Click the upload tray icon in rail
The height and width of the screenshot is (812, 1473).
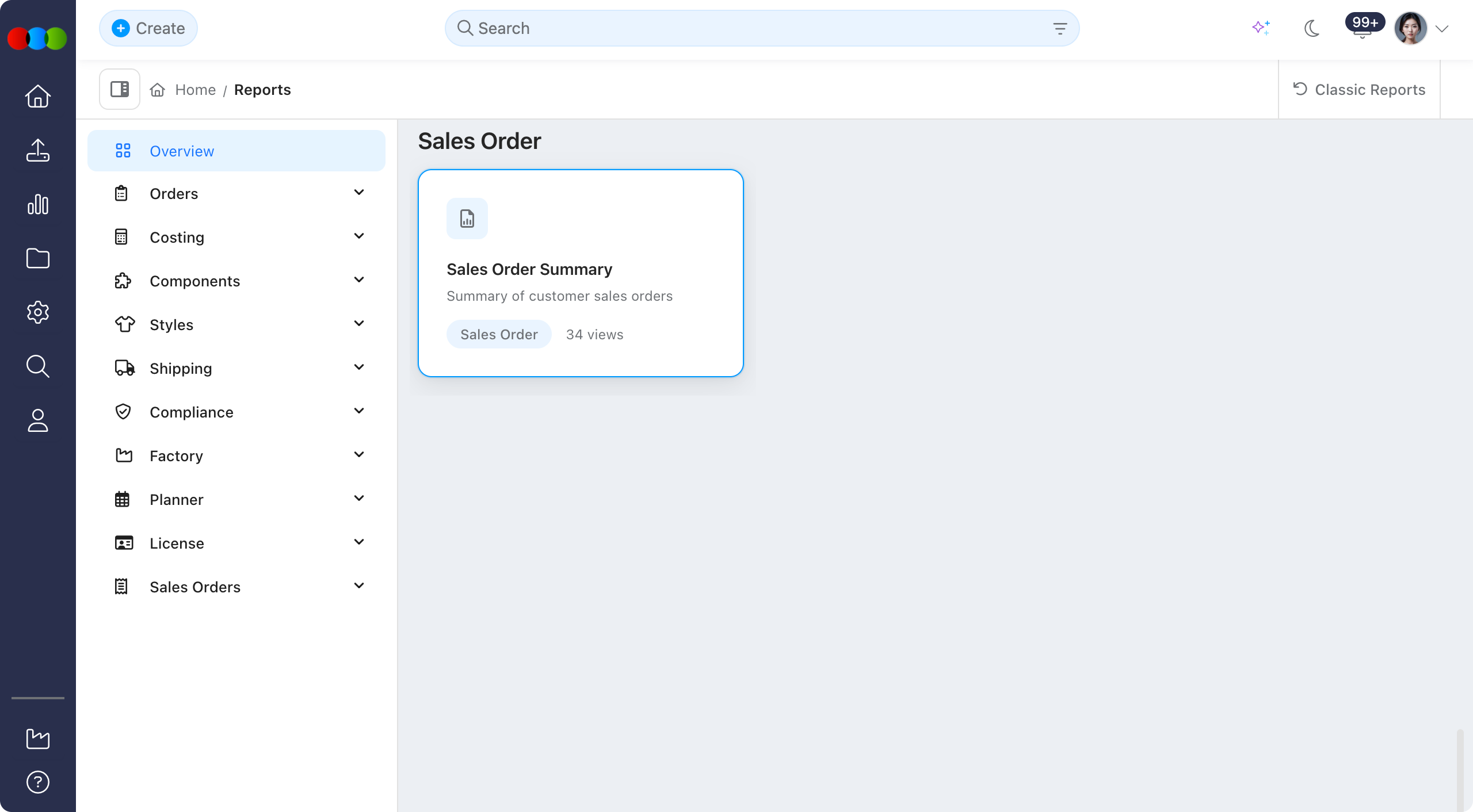(38, 150)
